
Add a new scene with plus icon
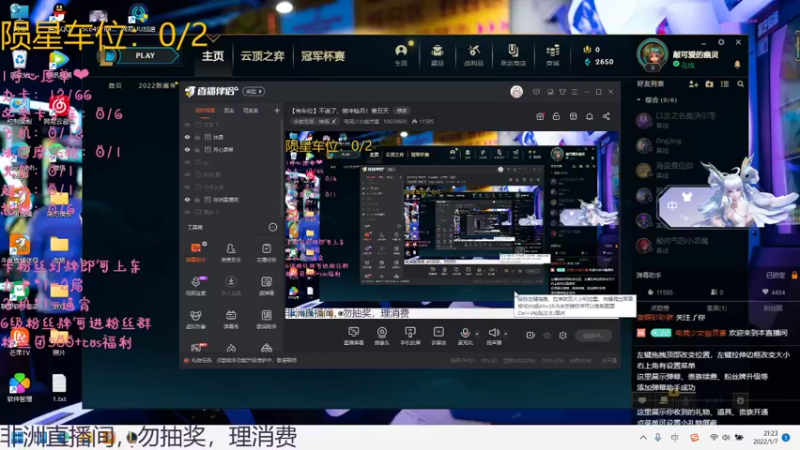(x=277, y=111)
